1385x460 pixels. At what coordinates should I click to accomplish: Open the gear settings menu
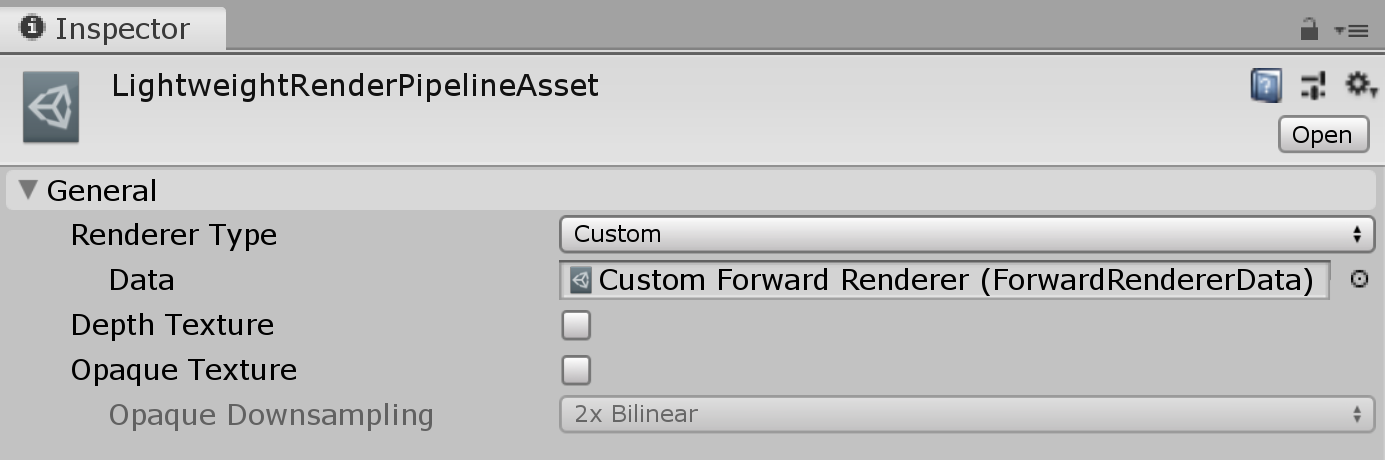(1359, 85)
